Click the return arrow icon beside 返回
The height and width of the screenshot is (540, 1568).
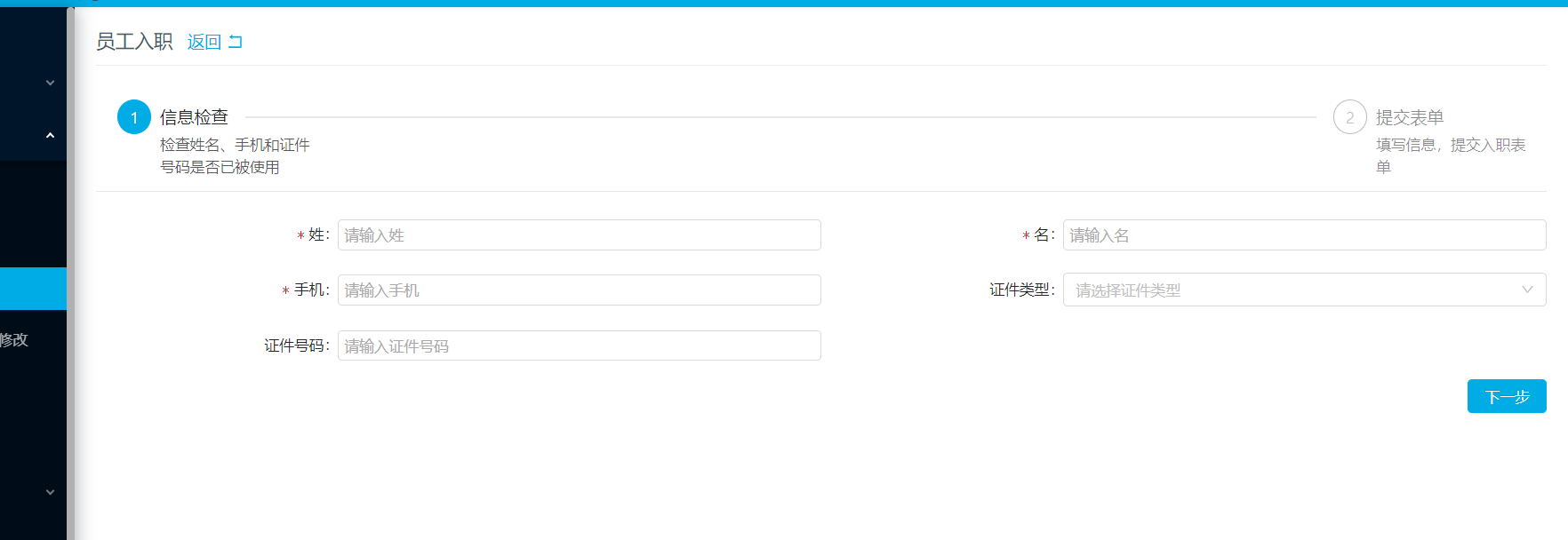[236, 42]
